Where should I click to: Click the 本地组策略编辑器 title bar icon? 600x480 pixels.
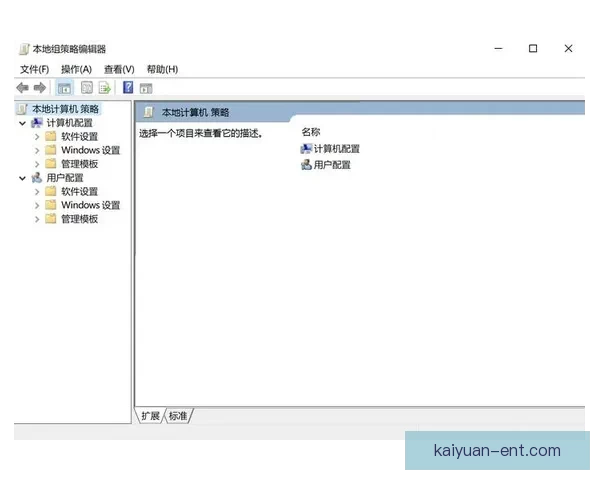pyautogui.click(x=24, y=49)
